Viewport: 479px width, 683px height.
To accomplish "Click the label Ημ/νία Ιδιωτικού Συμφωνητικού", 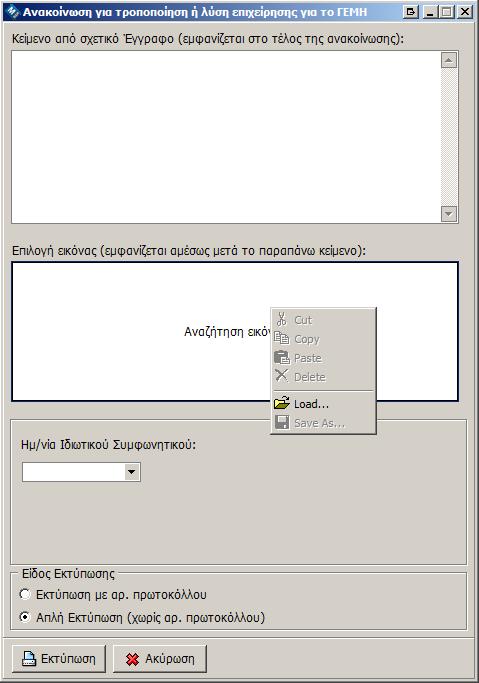I will (108, 445).
